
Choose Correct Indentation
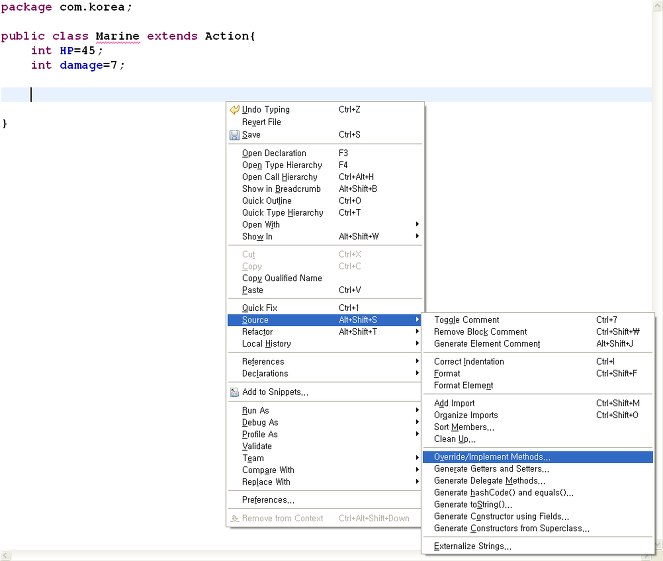click(x=538, y=361)
